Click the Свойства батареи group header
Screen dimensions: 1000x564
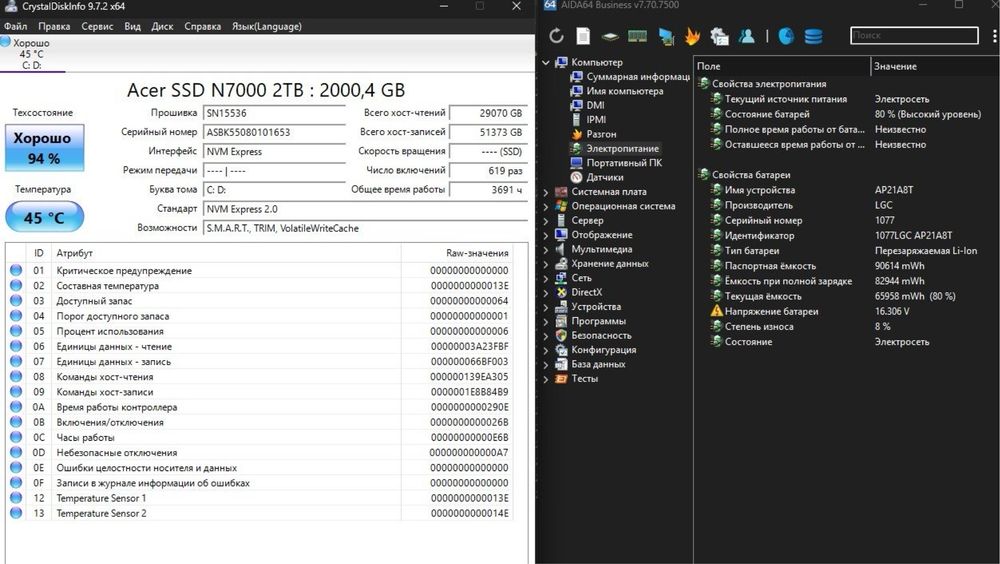tap(744, 175)
